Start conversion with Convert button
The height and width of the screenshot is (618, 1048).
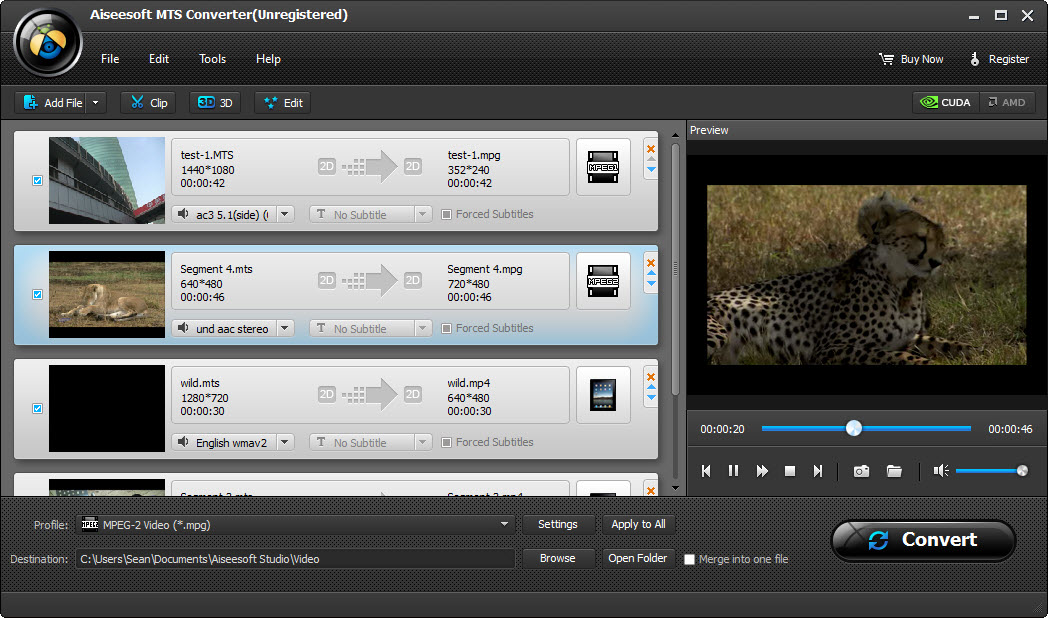coord(924,540)
